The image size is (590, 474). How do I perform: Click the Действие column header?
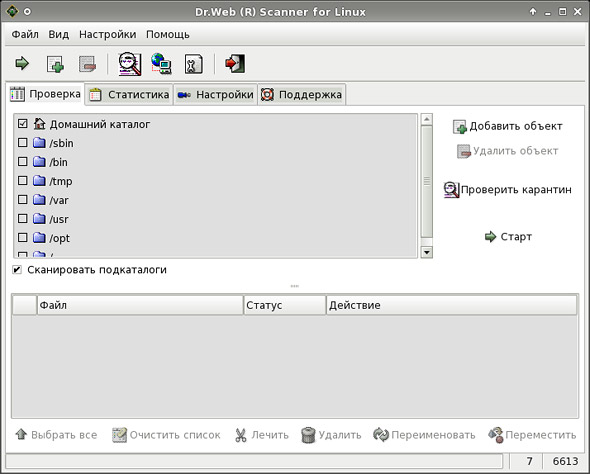[451, 305]
